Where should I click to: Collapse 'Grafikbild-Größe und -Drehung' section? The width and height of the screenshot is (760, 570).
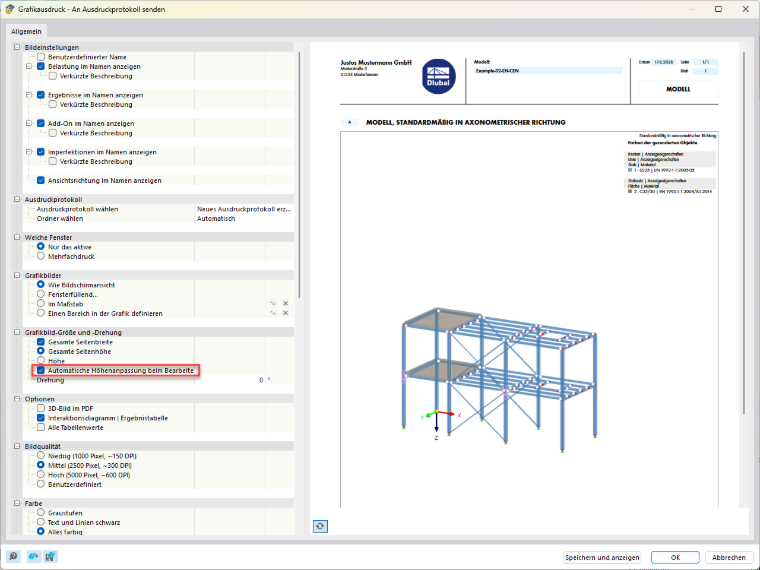coord(17,332)
